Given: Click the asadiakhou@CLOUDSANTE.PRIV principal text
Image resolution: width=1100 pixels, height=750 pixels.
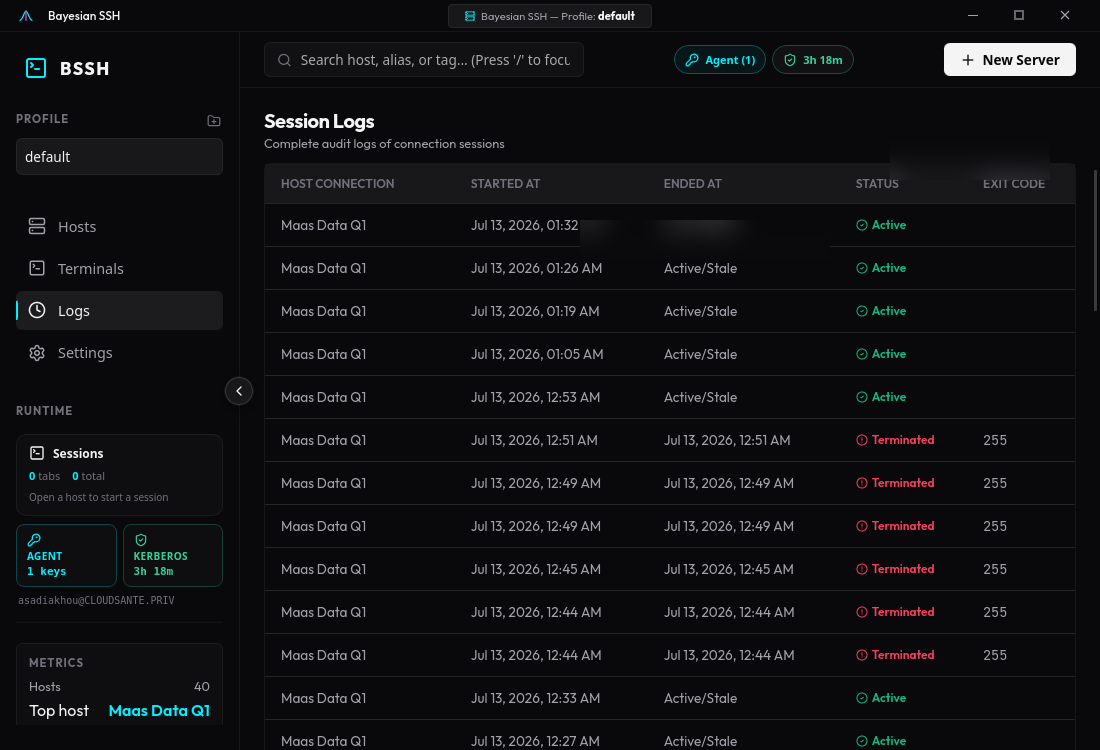Looking at the screenshot, I should pyautogui.click(x=96, y=601).
